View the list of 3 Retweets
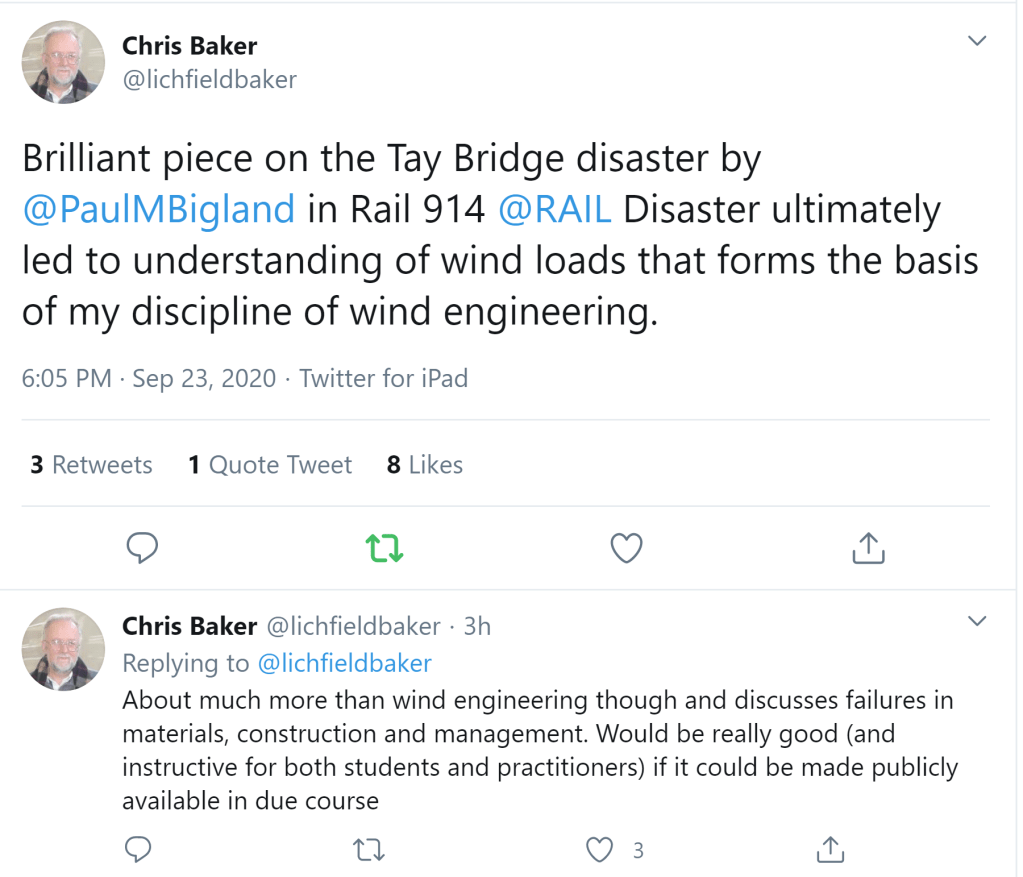Image resolution: width=1023 pixels, height=877 pixels. pos(91,465)
